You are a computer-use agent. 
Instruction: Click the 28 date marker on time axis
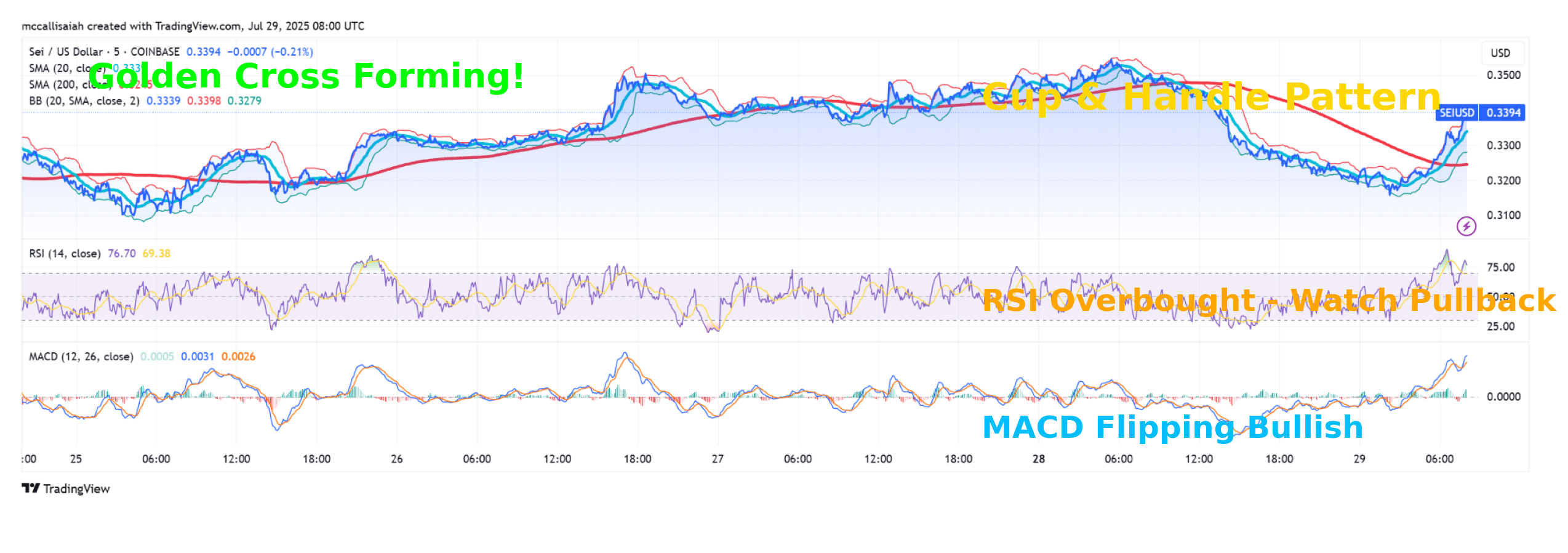click(1038, 459)
